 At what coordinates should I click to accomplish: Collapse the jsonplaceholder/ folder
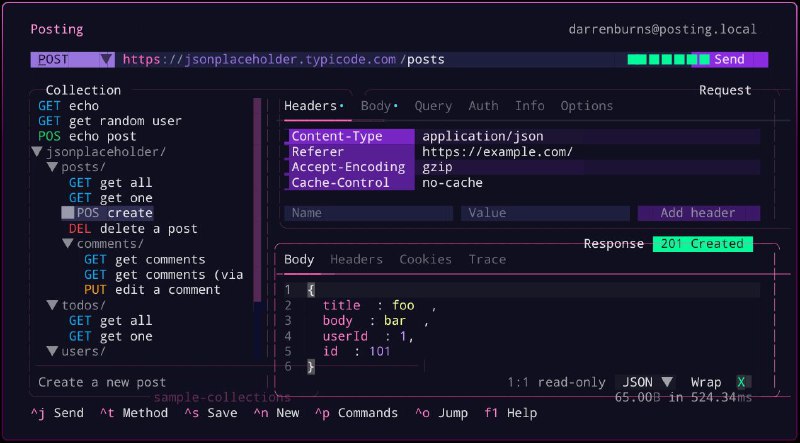point(38,152)
